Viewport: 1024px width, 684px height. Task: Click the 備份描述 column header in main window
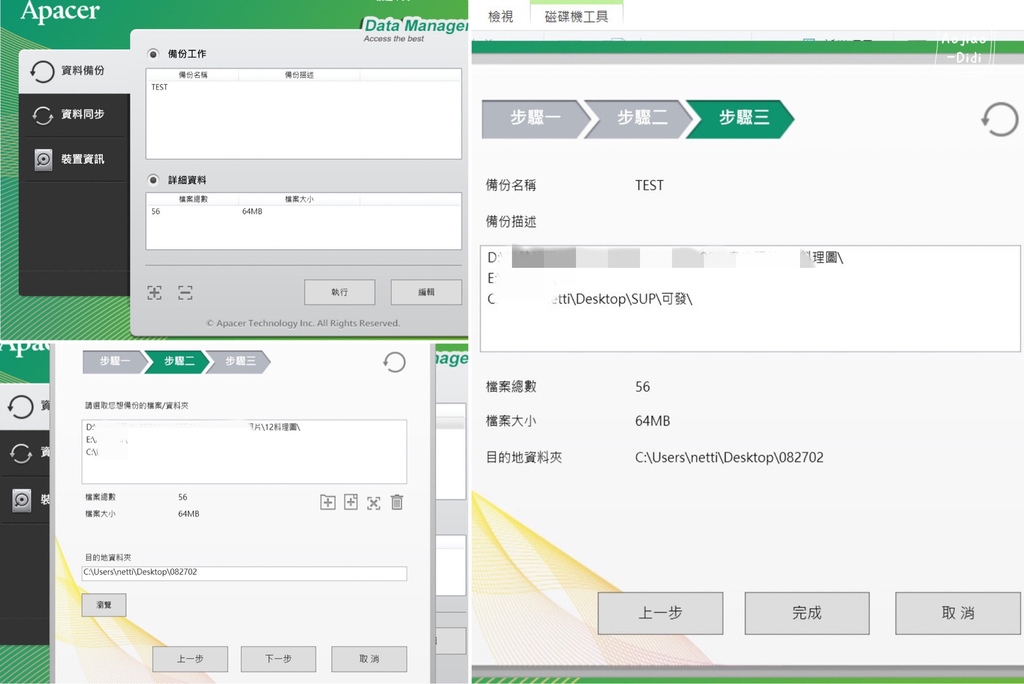pos(299,75)
